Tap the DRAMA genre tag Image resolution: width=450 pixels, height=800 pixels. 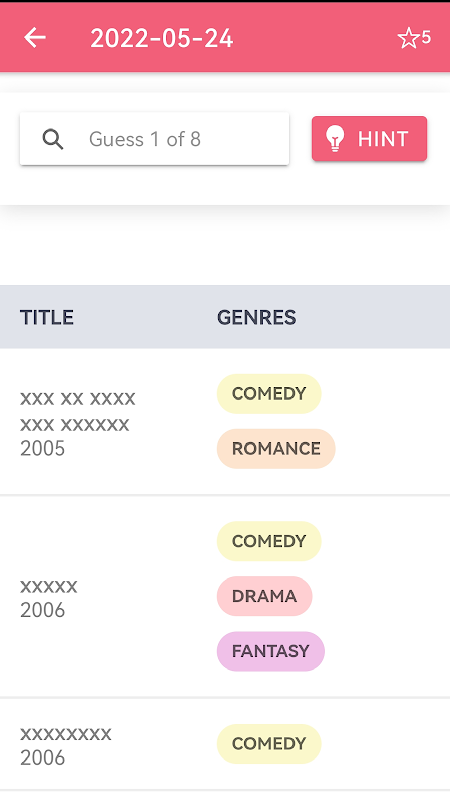[264, 596]
